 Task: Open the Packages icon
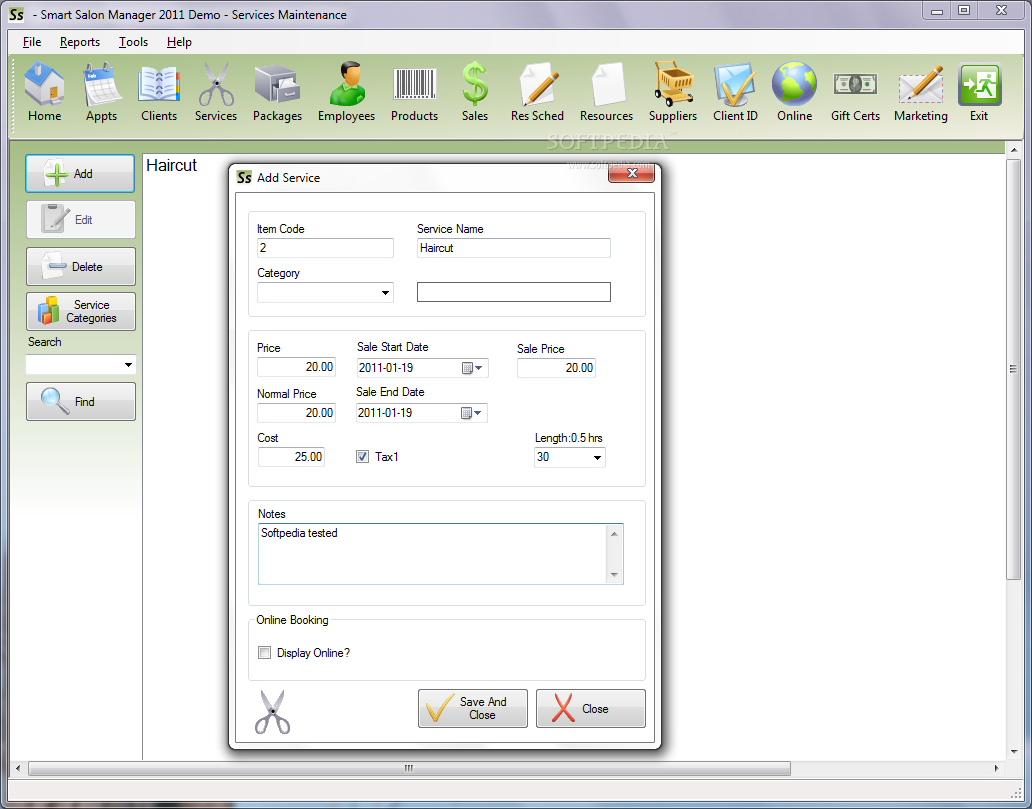(277, 92)
